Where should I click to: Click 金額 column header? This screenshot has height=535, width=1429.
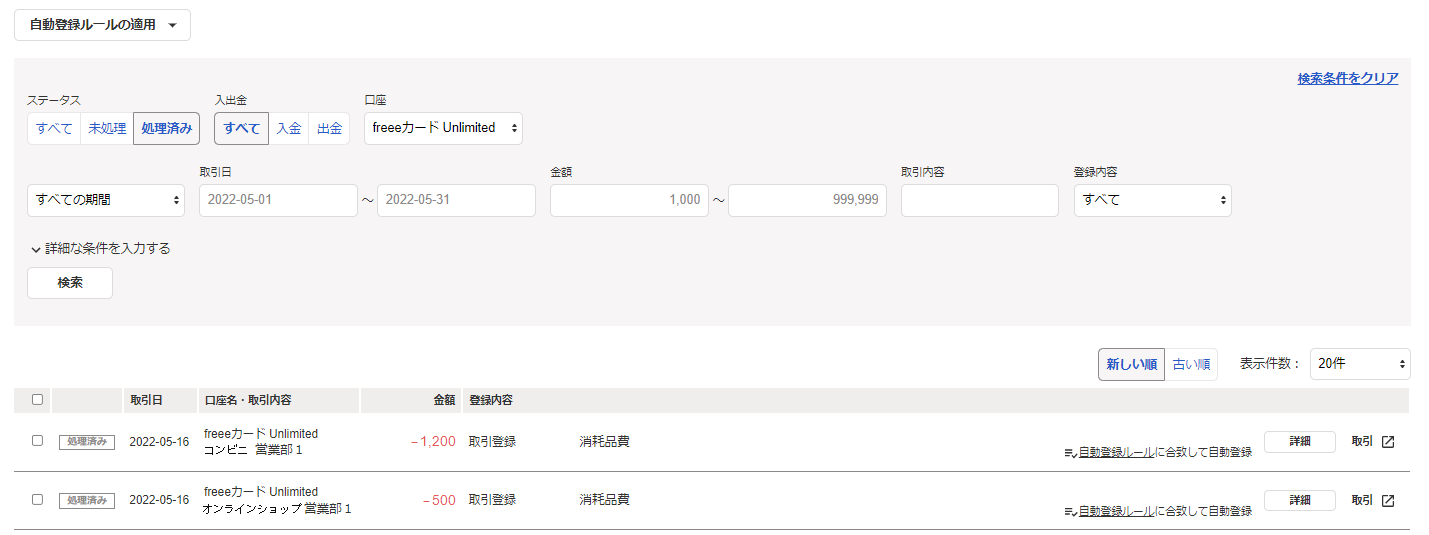pos(444,400)
